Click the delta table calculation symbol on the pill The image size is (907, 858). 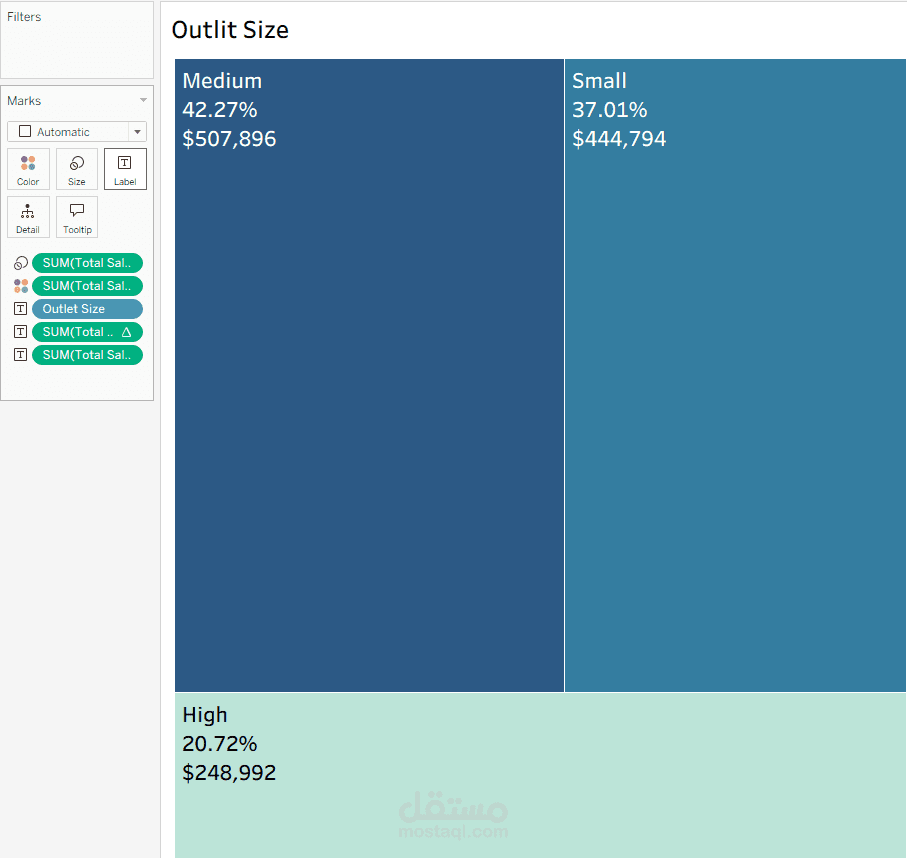pos(126,332)
